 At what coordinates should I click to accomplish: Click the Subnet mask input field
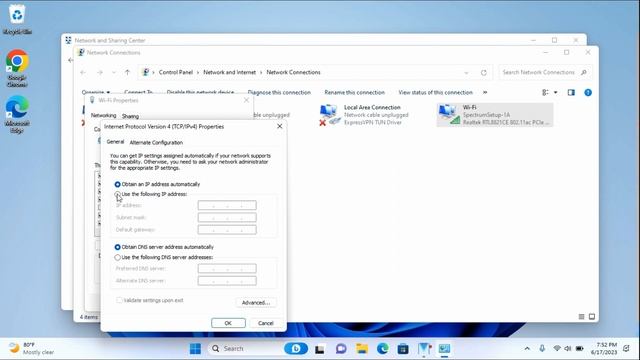[x=227, y=218]
